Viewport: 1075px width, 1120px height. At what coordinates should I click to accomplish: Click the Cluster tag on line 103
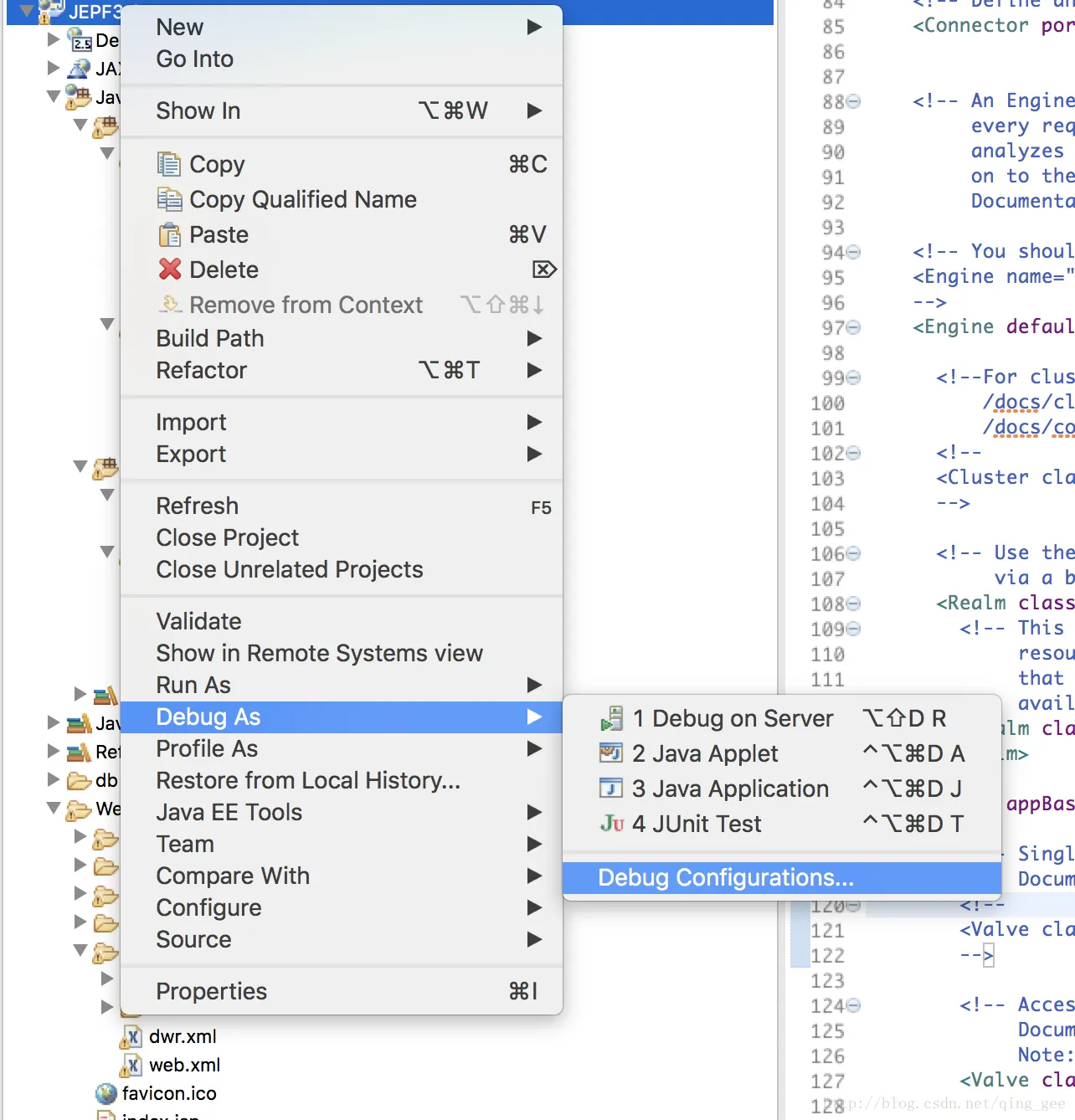[x=982, y=478]
